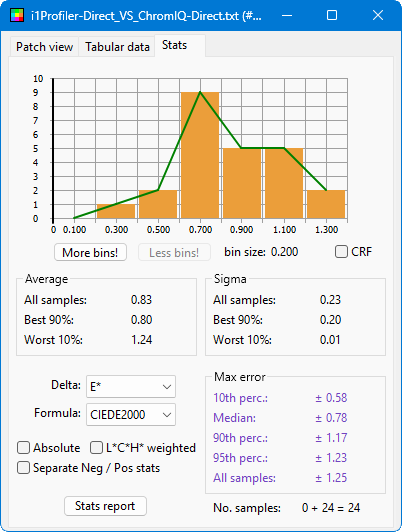Viewport: 402px width, 532px height.
Task: Click the 90th perc. value ± 1.17
Action: click(x=331, y=438)
